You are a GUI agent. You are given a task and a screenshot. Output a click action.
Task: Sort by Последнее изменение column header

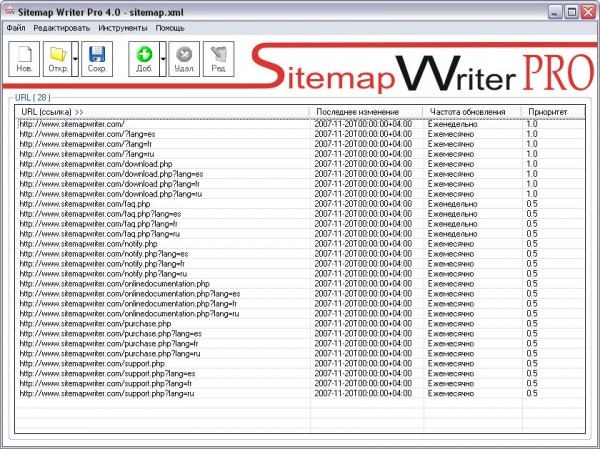pyautogui.click(x=366, y=112)
